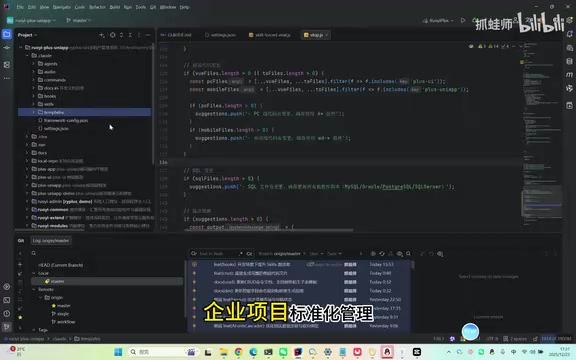Open the master branch dropdown in toolbar

coord(78,20)
